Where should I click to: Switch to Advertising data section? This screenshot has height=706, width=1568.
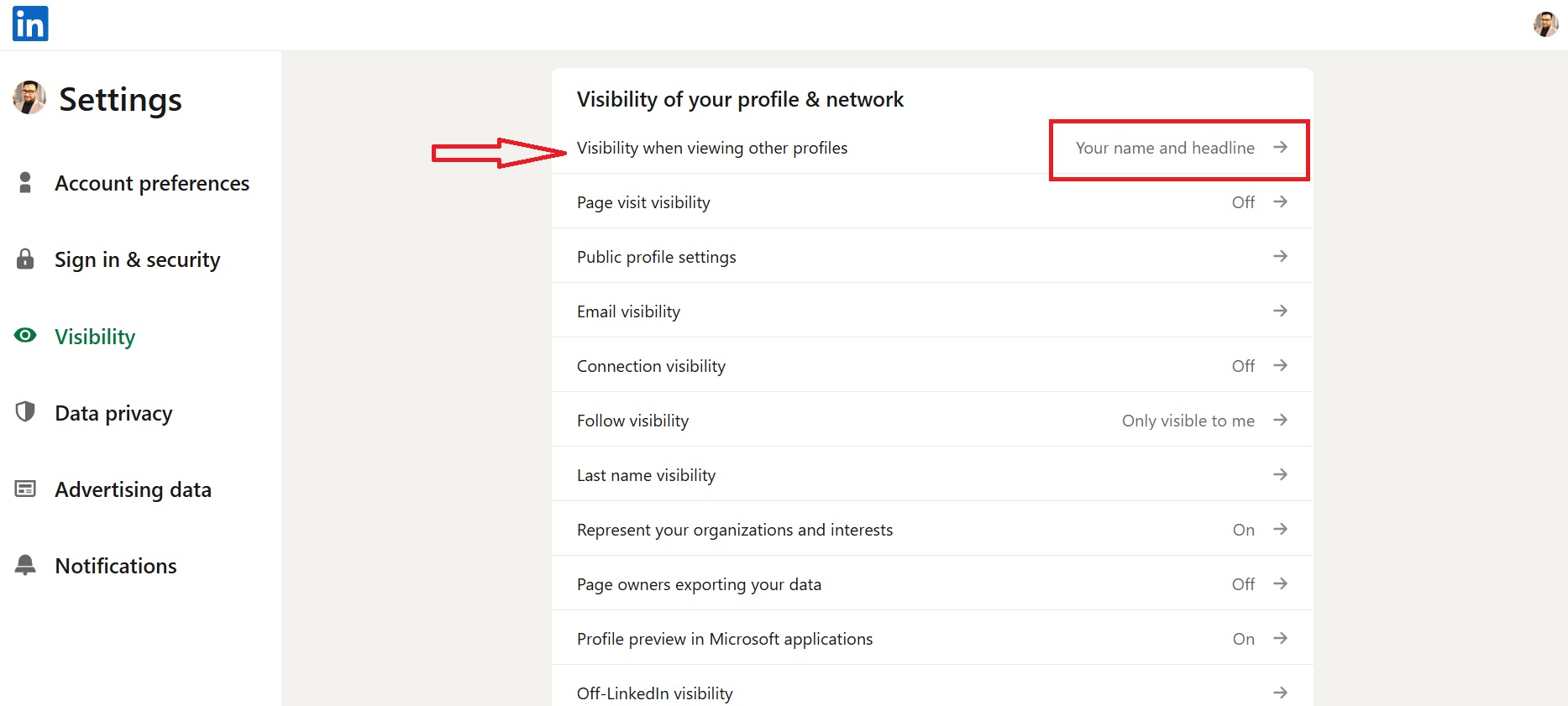pos(133,489)
